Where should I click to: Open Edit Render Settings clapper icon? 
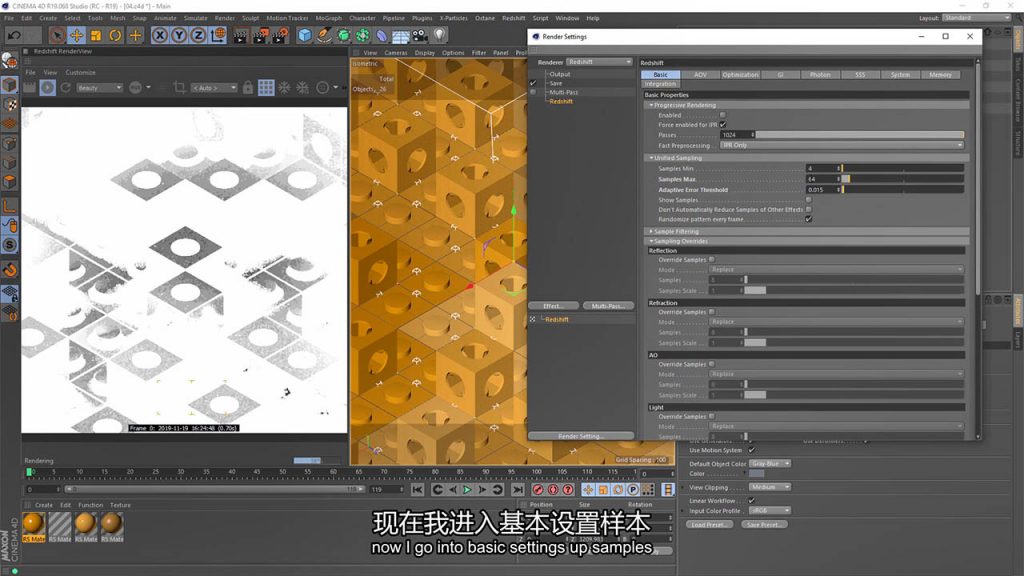[x=280, y=35]
